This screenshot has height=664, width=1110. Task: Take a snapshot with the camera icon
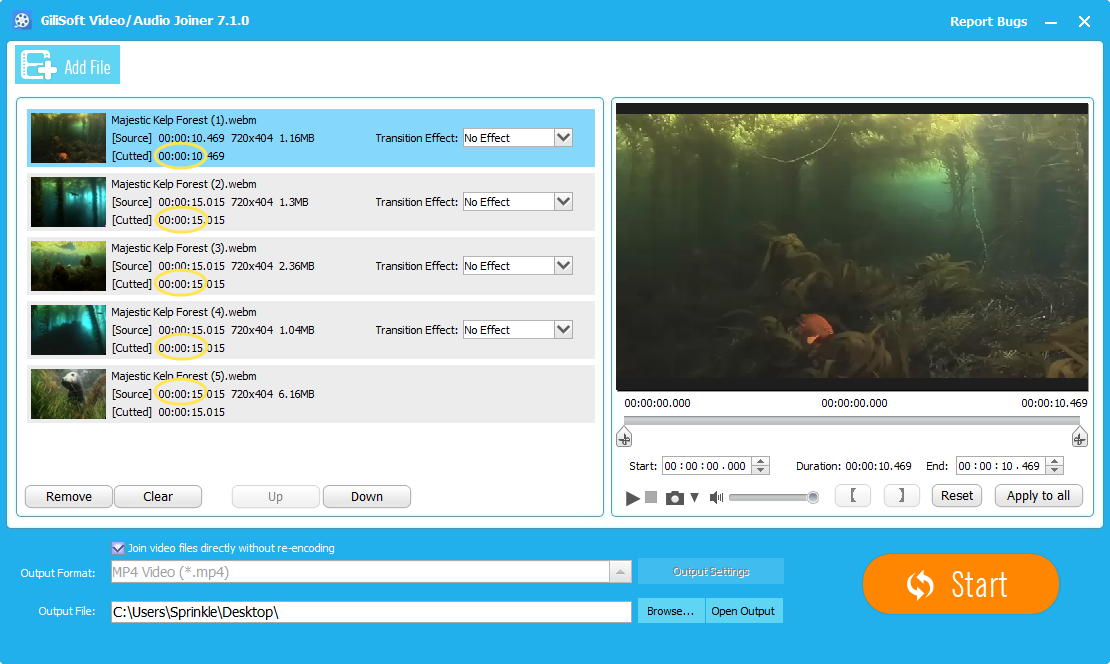click(675, 498)
